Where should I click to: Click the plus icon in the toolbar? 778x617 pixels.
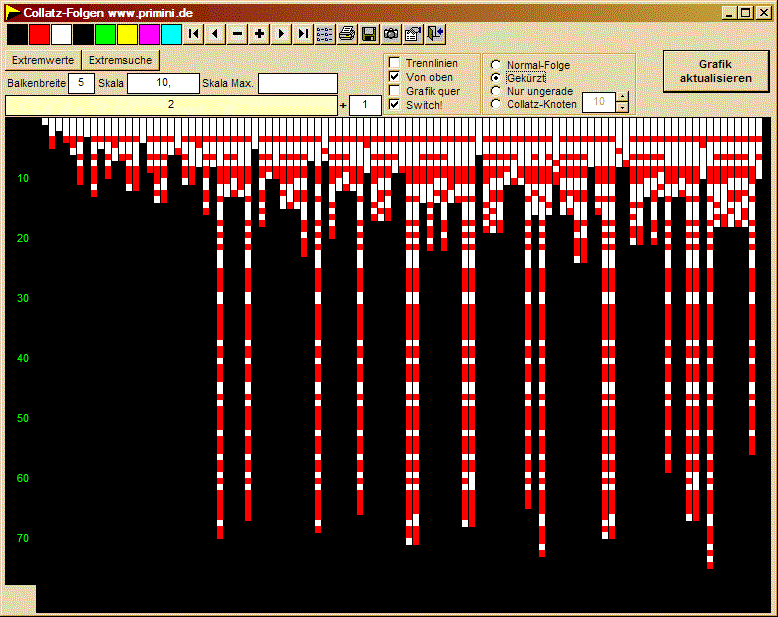[259, 34]
